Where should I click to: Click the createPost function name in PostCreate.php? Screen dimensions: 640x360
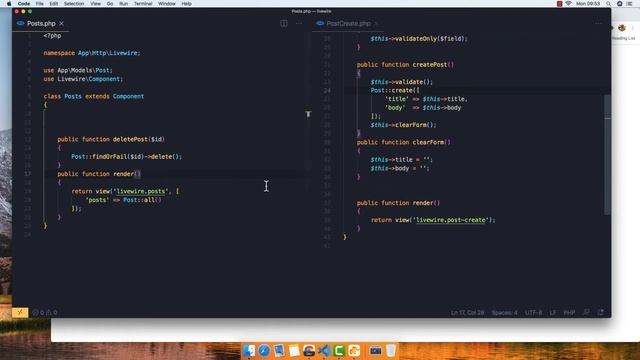coord(430,64)
